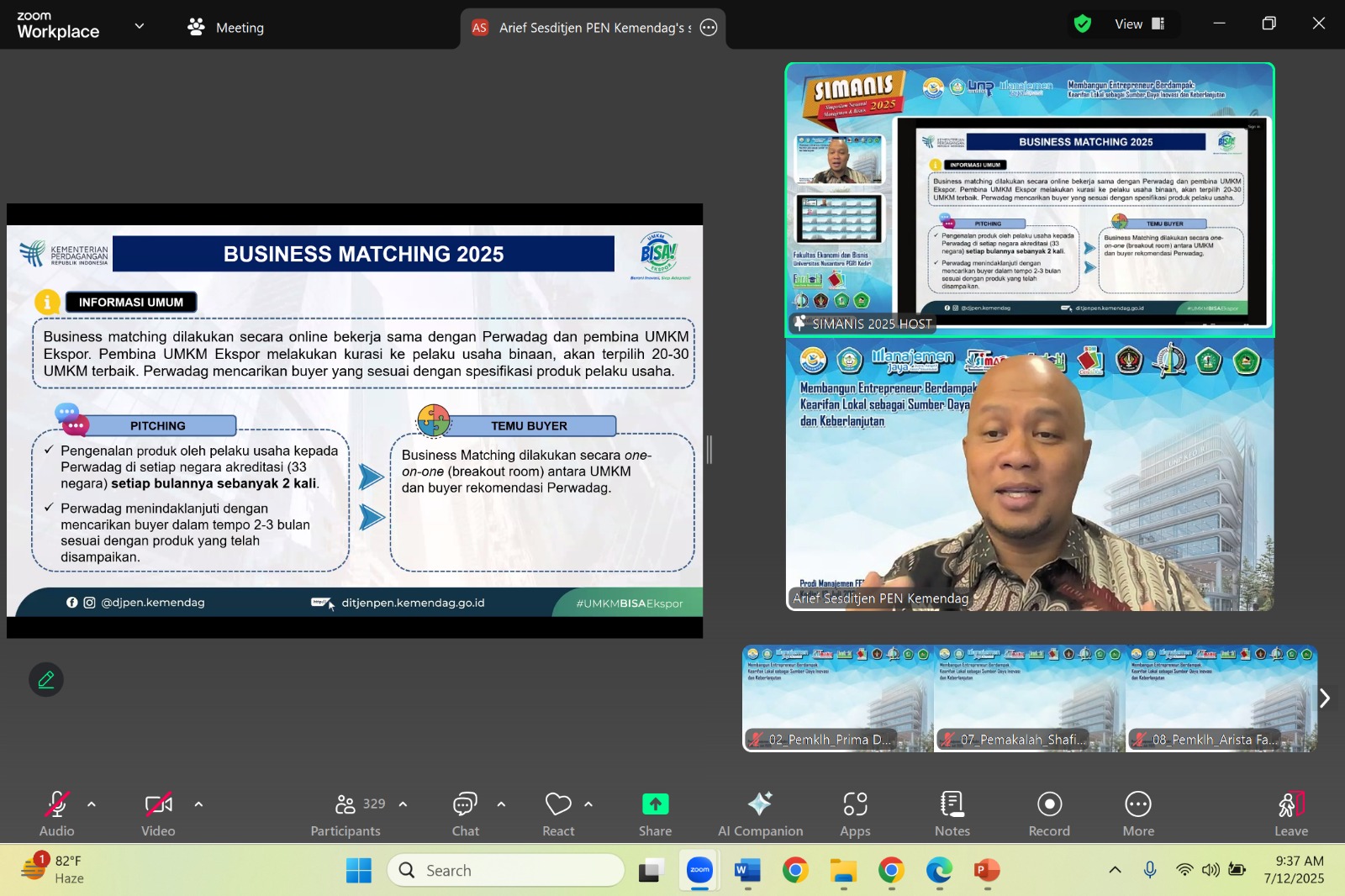
Task: Click the TEMU BUYER heading on slide
Action: [x=530, y=426]
